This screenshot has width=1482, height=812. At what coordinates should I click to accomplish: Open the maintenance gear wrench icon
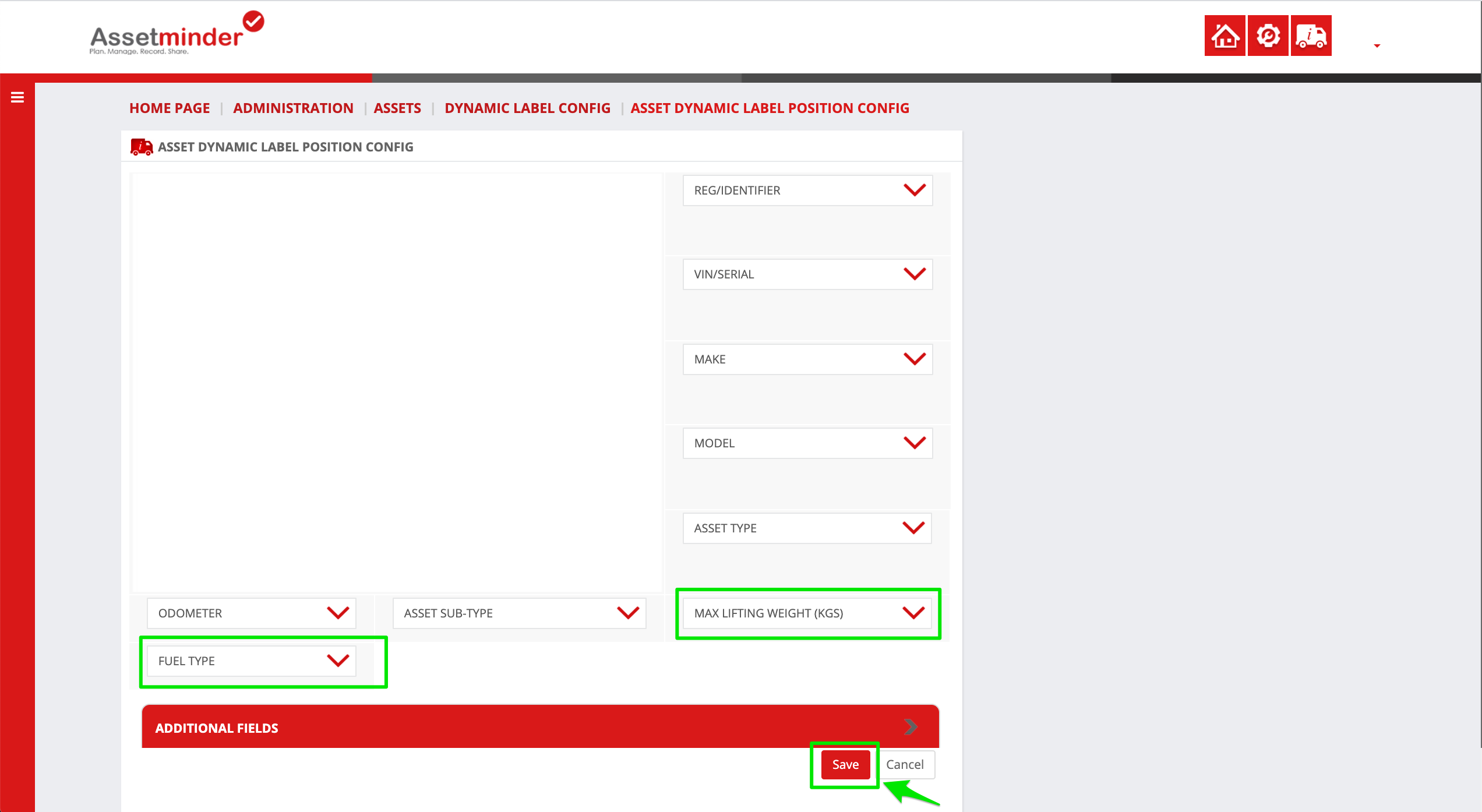pyautogui.click(x=1268, y=36)
